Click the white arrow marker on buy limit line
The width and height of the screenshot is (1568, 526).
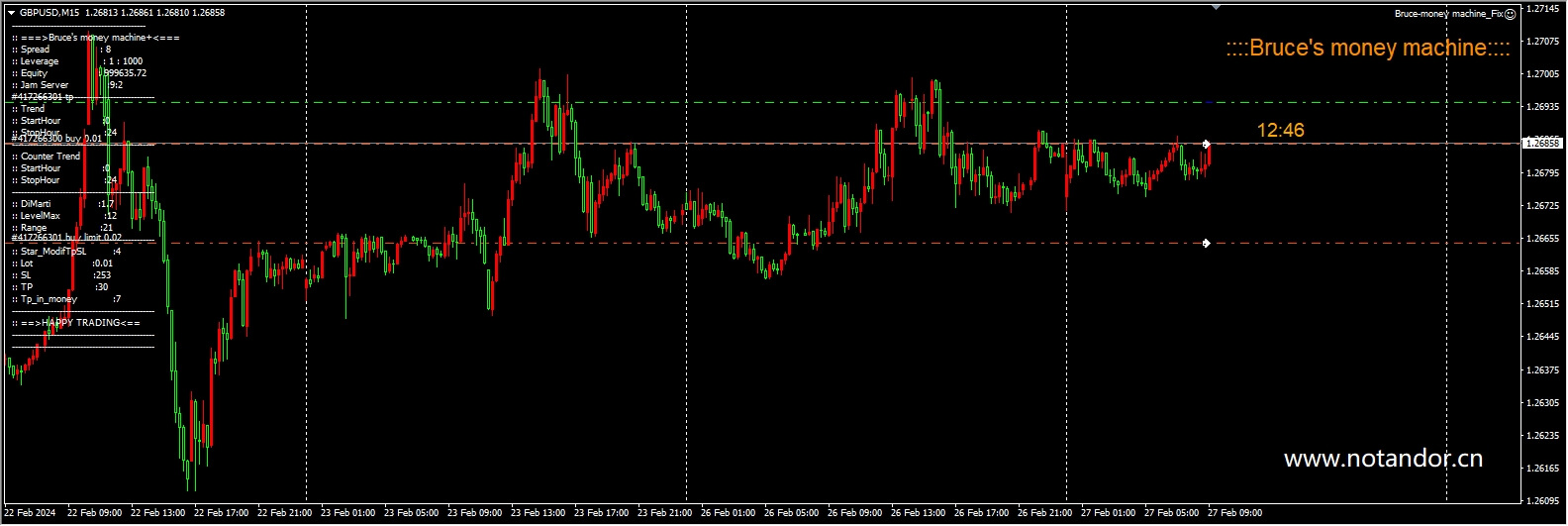[x=1206, y=243]
